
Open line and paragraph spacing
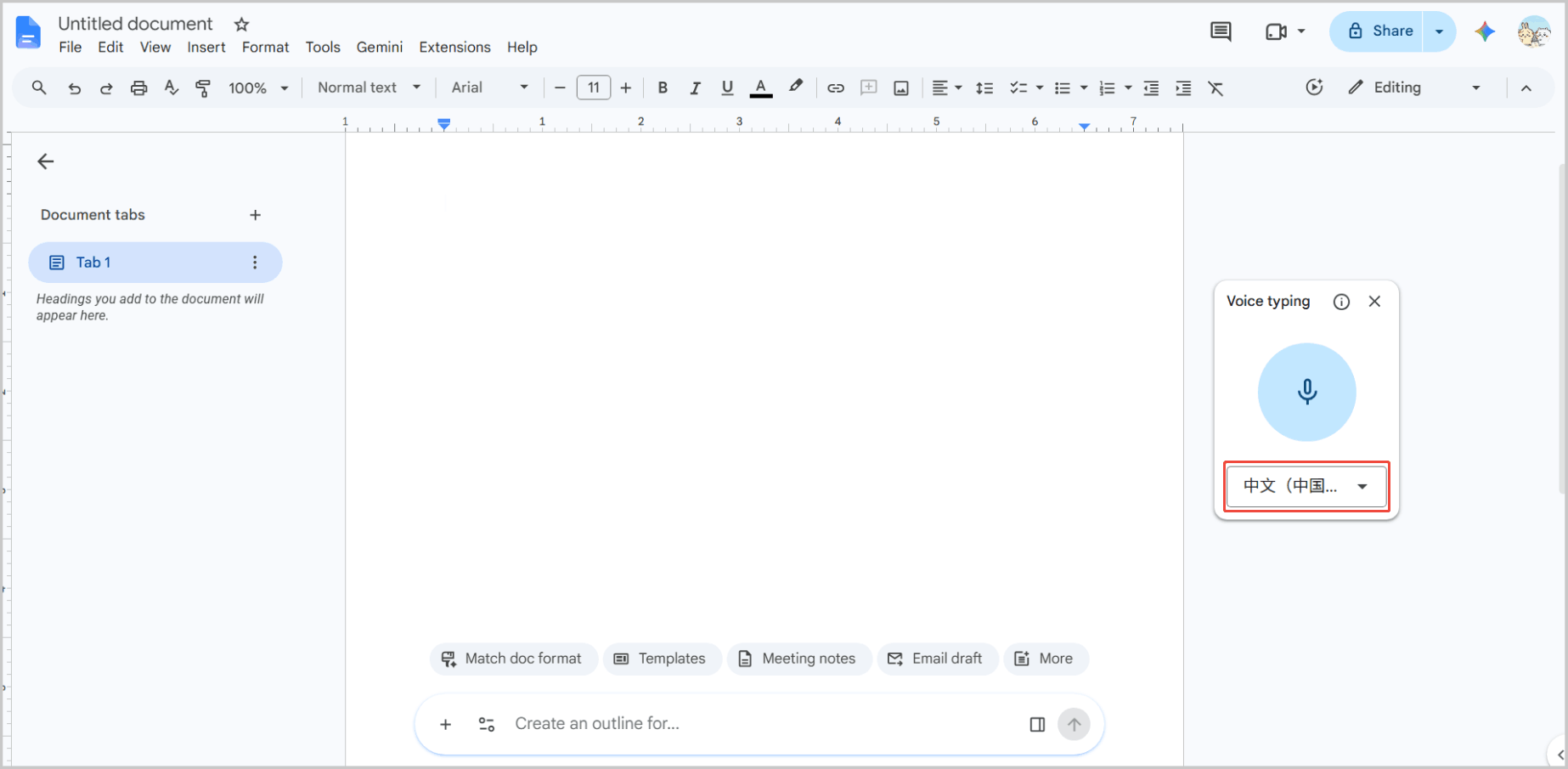coord(984,88)
